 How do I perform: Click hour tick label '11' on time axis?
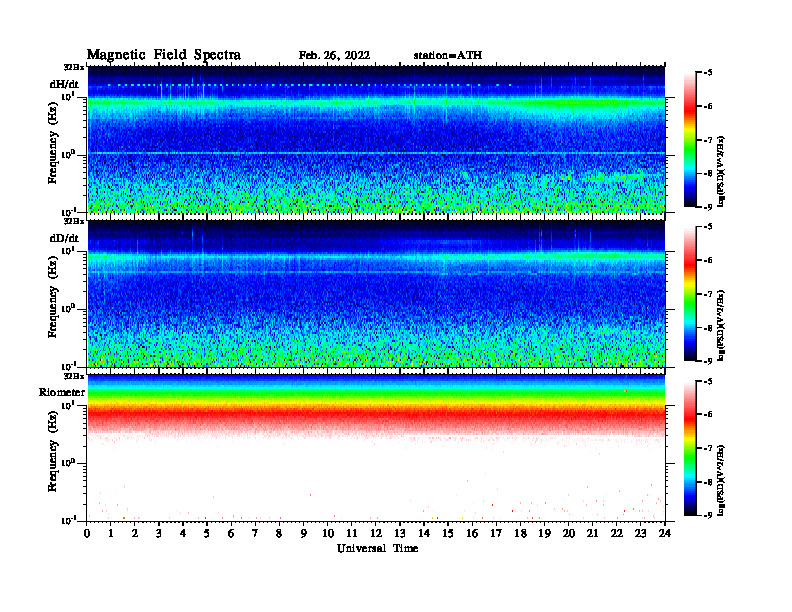352,533
